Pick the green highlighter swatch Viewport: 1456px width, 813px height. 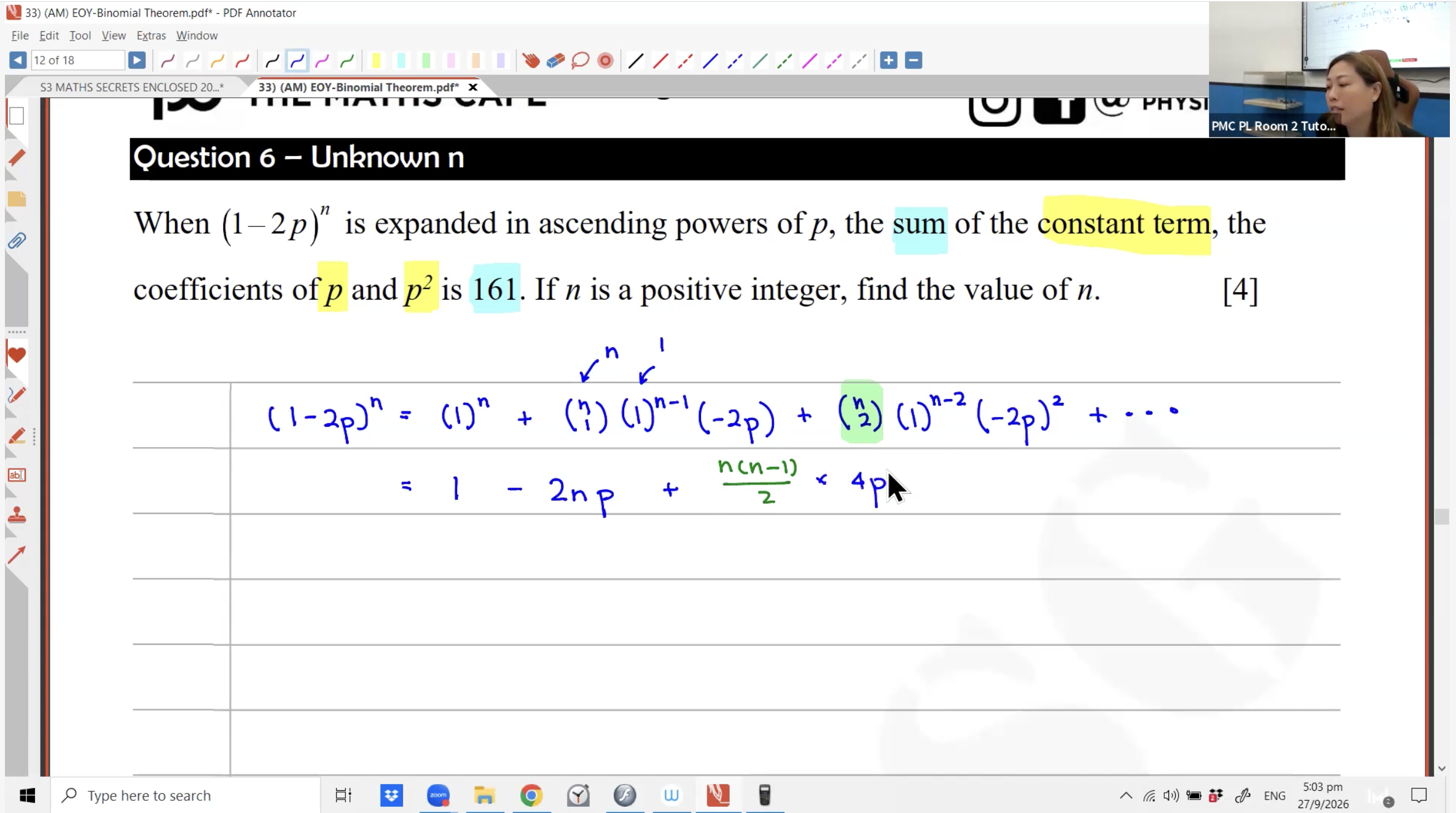coord(426,60)
